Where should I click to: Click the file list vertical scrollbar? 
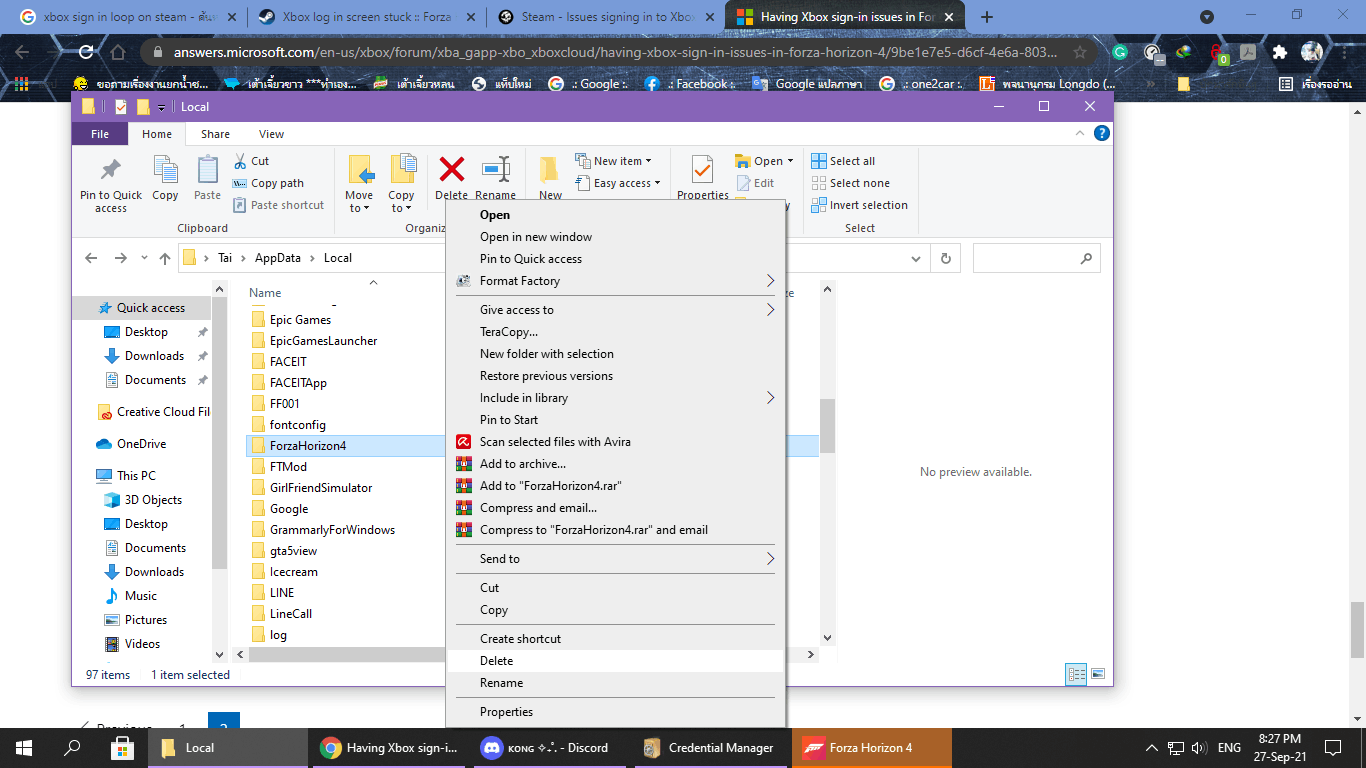tap(827, 424)
